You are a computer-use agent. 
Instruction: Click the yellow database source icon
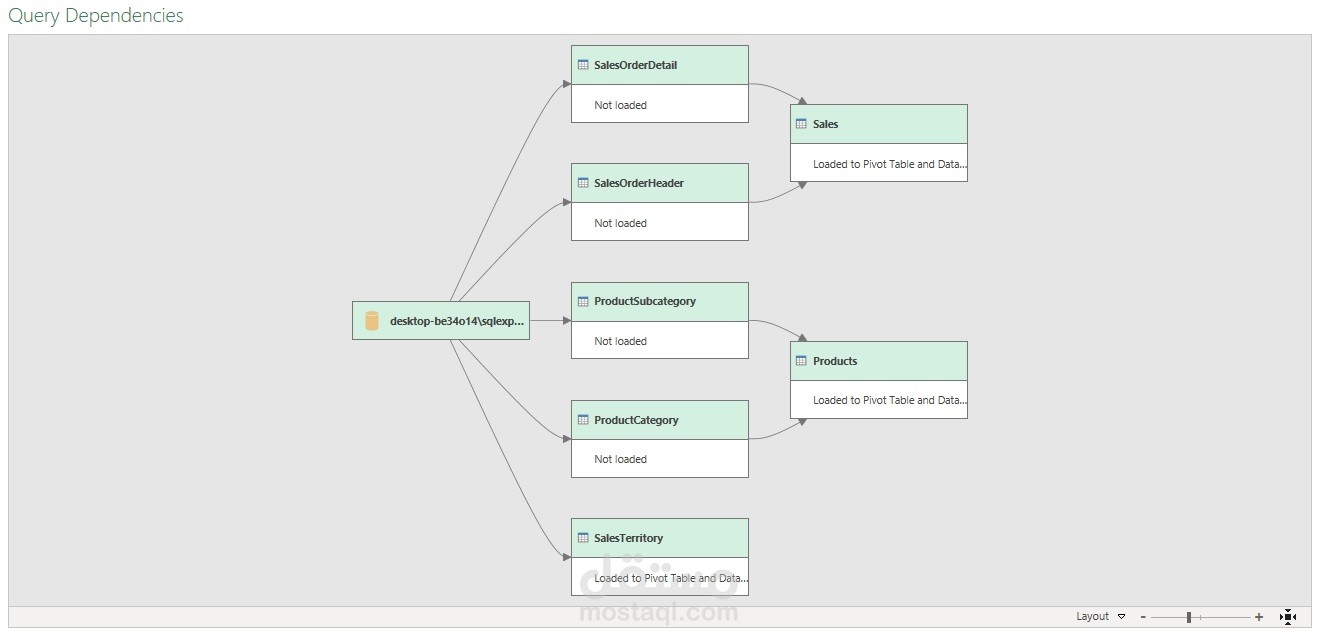point(372,321)
